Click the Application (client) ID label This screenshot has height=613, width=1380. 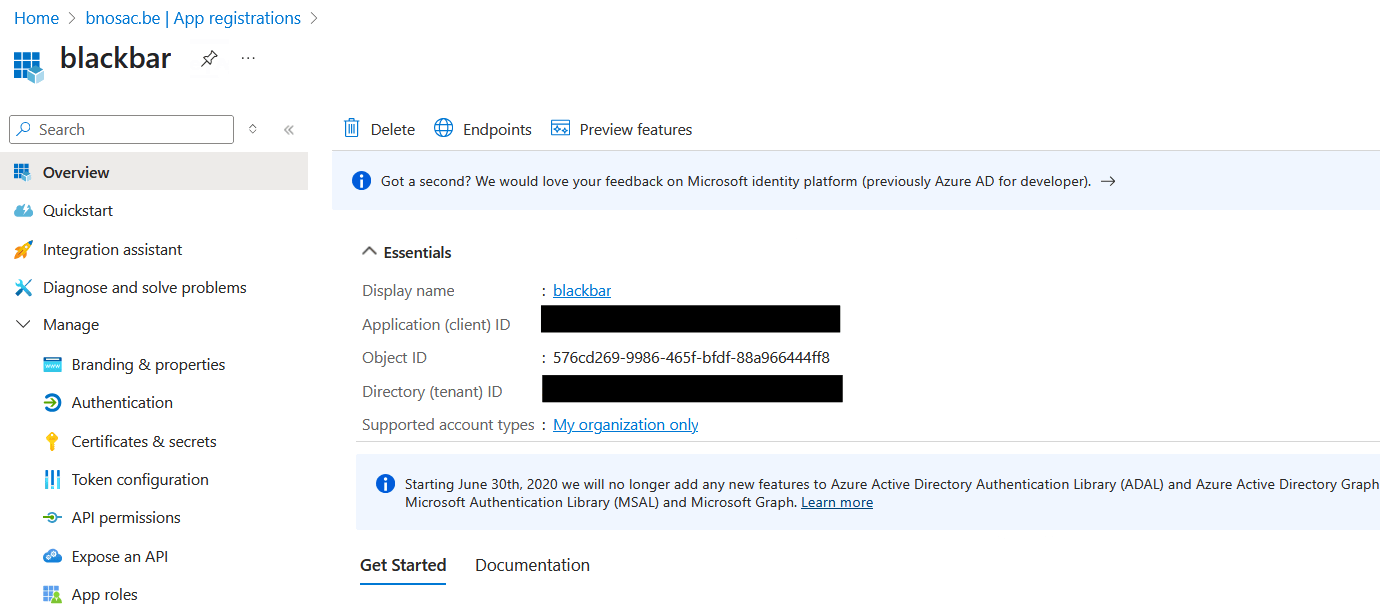click(x=436, y=324)
